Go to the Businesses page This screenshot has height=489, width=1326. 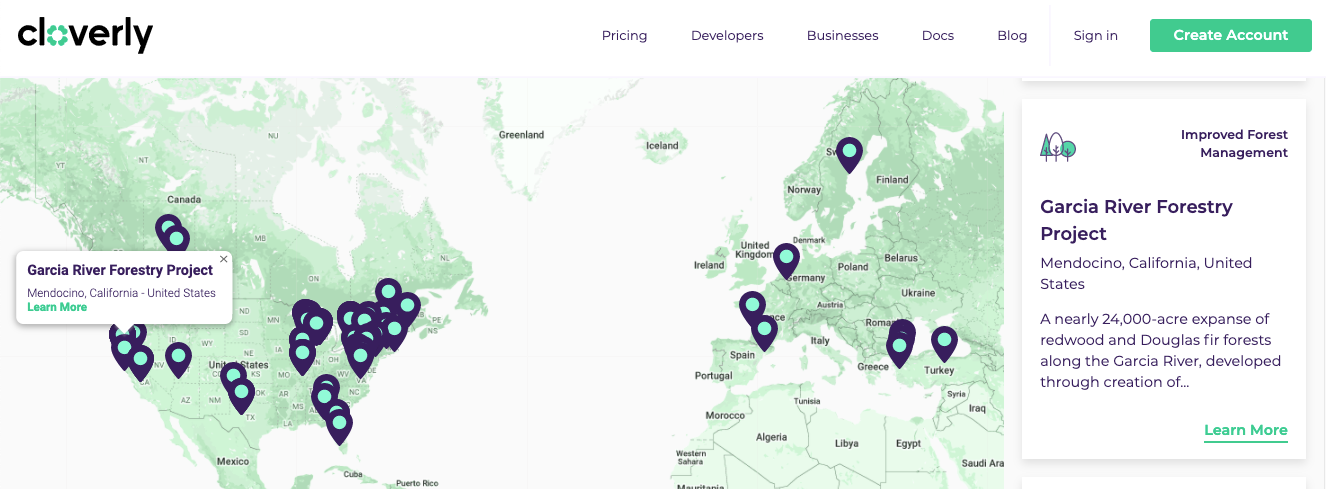842,35
